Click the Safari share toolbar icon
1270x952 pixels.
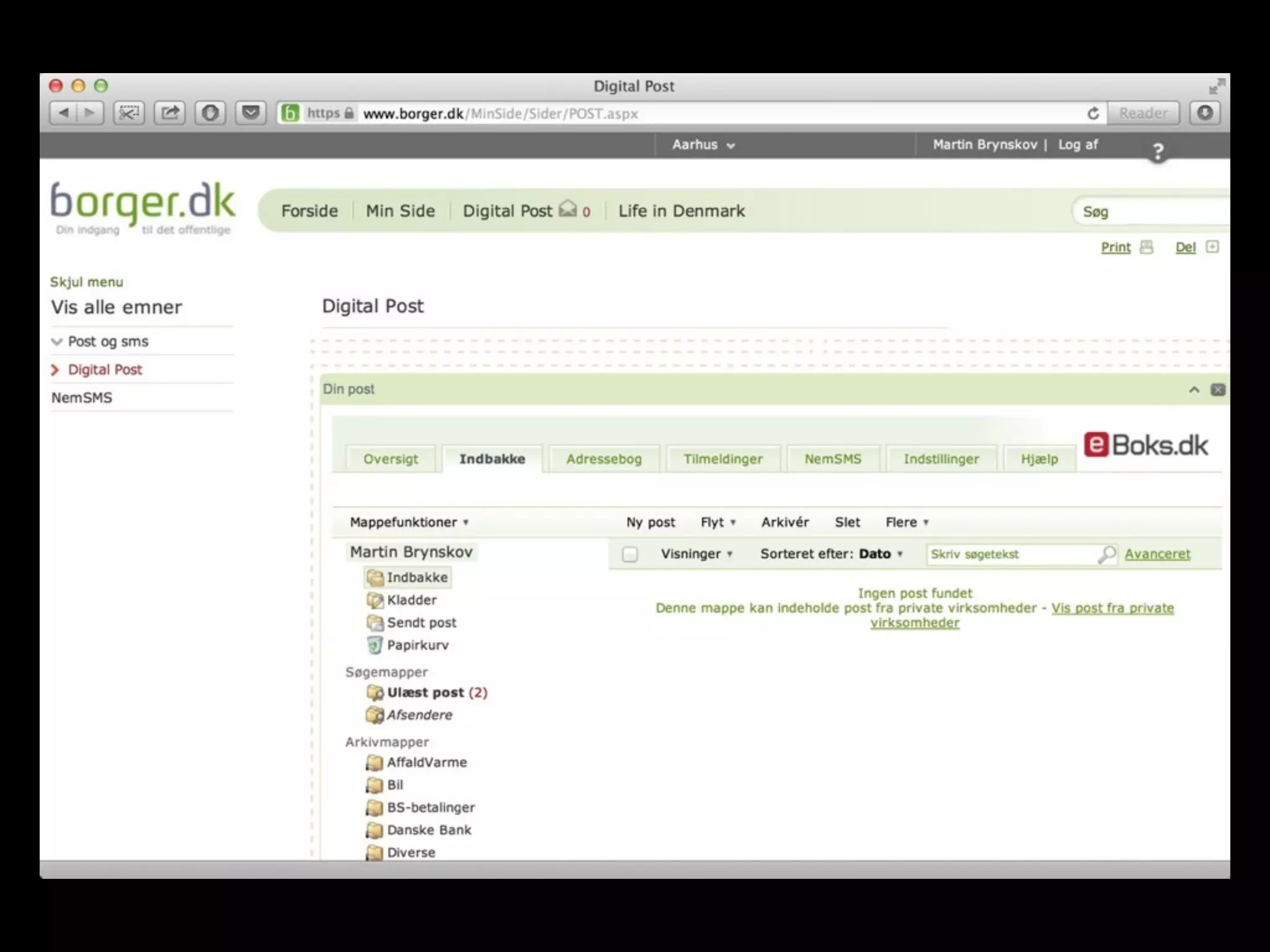click(170, 113)
